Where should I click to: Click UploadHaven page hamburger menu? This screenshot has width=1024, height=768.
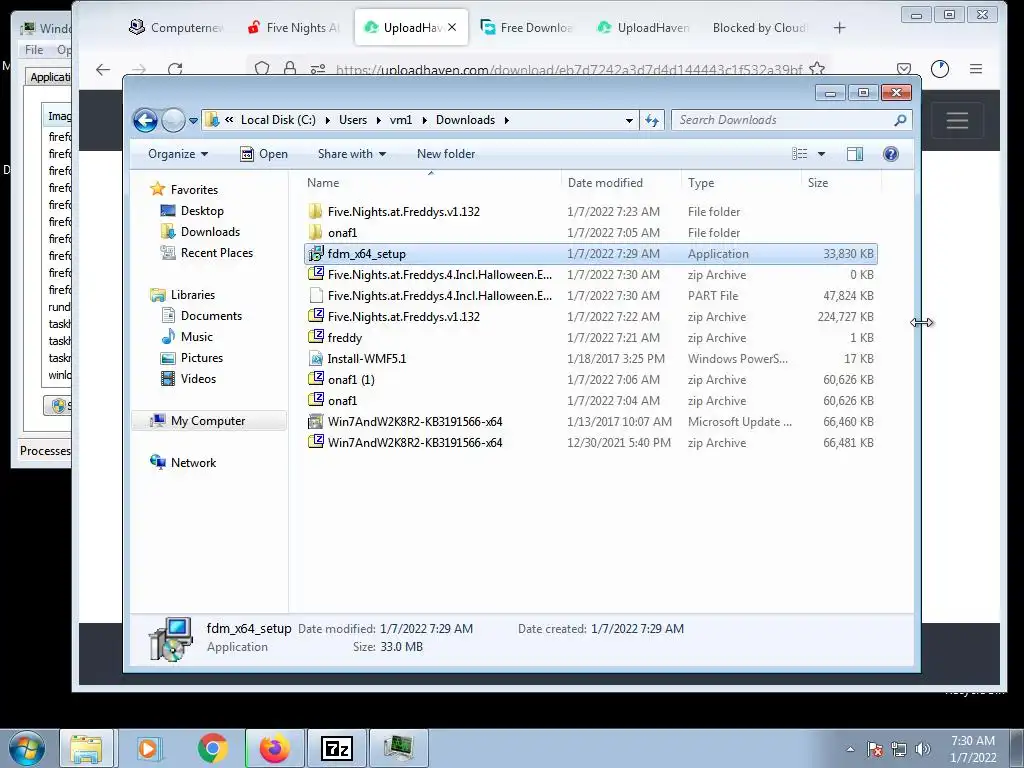tap(957, 121)
